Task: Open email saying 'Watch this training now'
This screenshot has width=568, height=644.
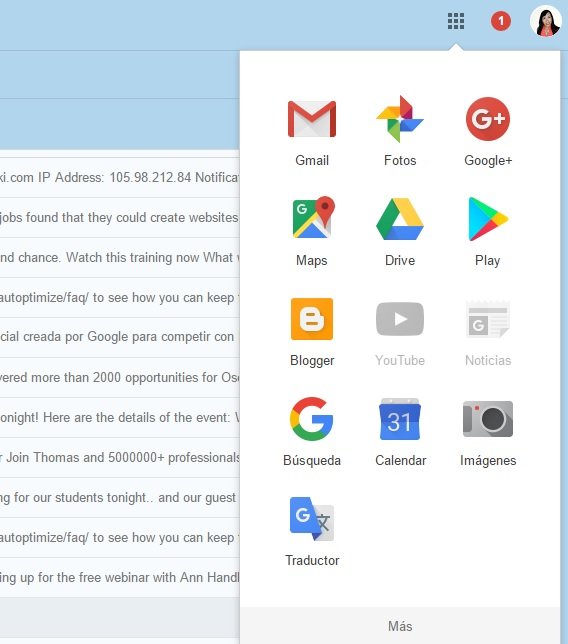Action: point(120,258)
